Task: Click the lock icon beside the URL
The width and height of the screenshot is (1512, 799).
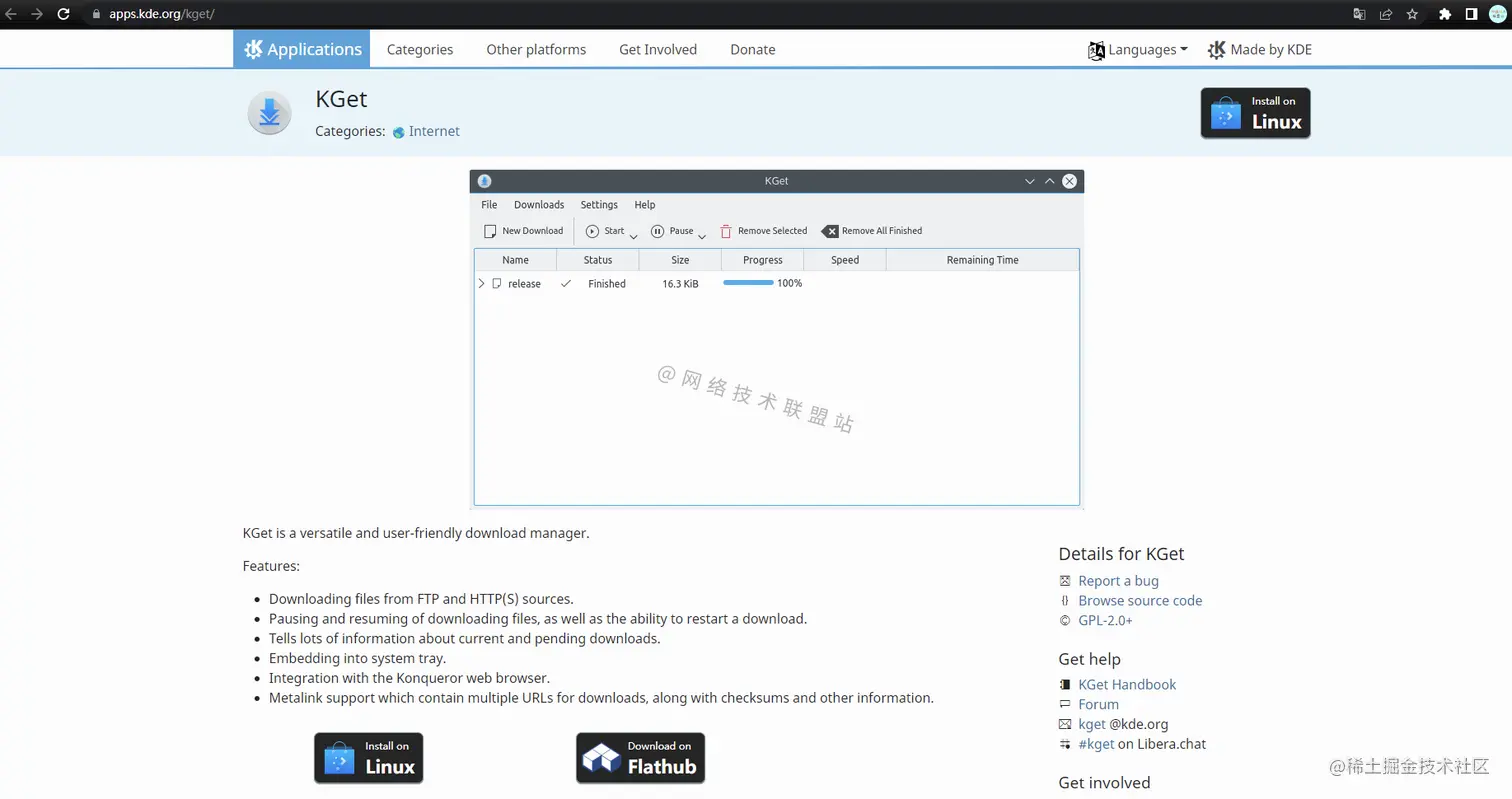Action: [97, 14]
